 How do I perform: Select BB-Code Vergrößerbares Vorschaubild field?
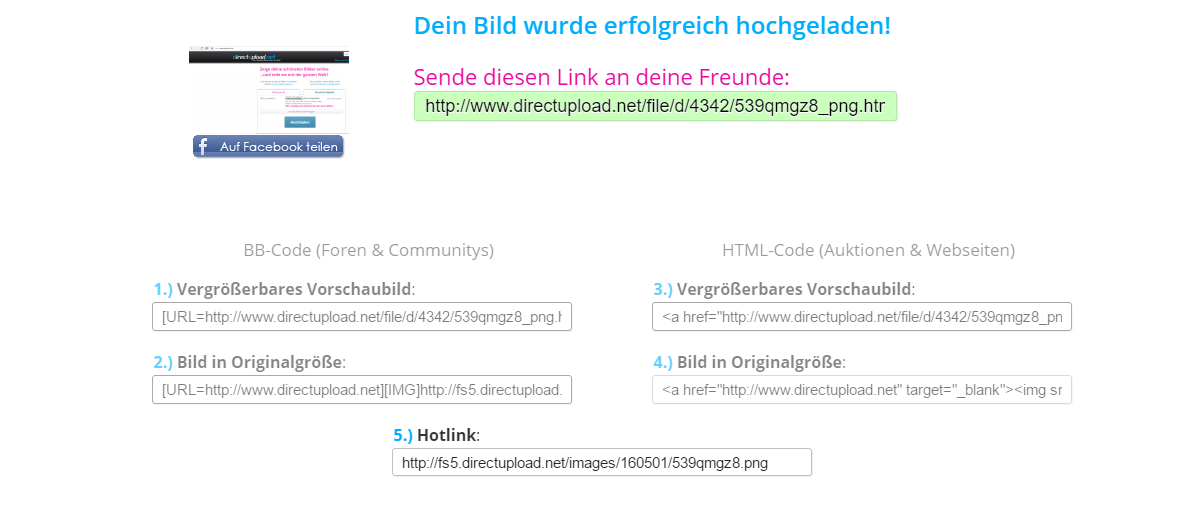[x=361, y=317]
